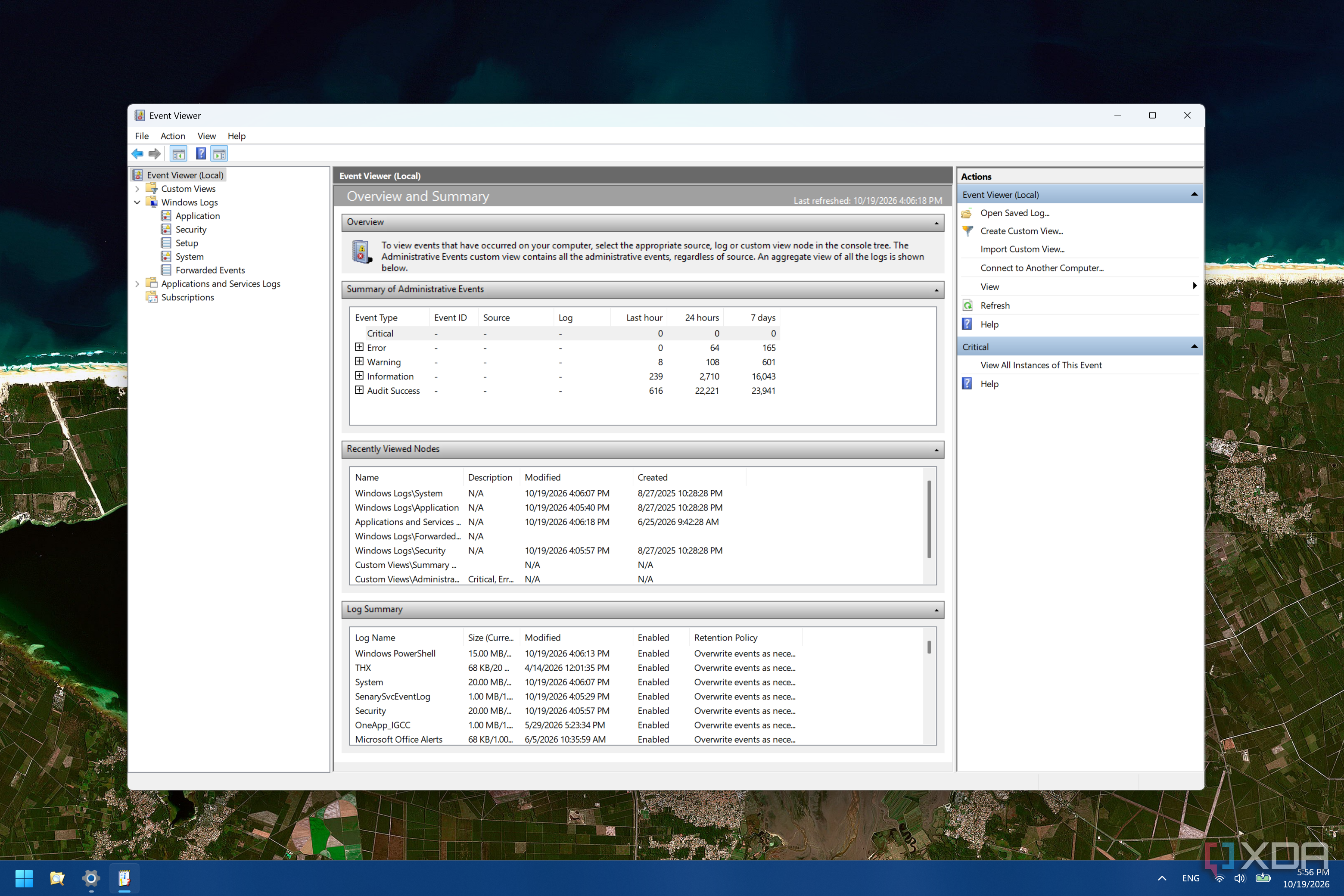This screenshot has width=1344, height=896.
Task: Show hidden icons chevron in system tray
Action: [1162, 878]
